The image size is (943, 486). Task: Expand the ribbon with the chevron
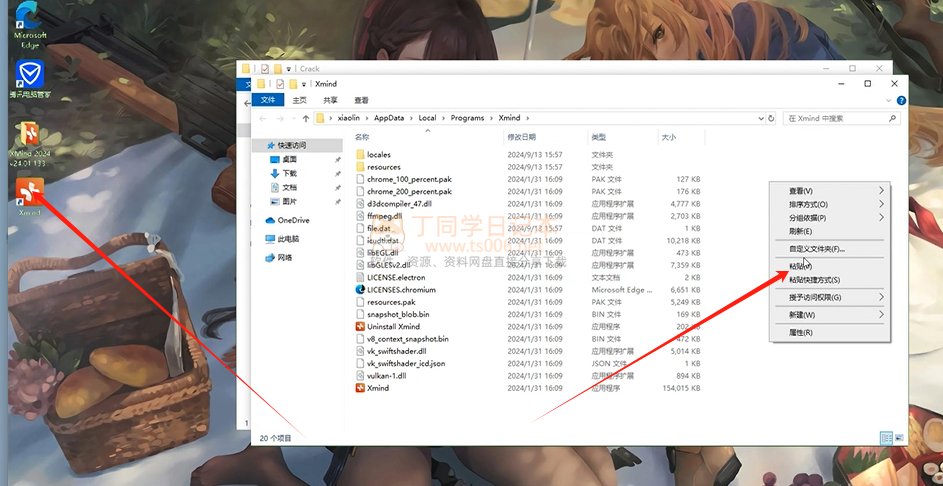point(889,100)
